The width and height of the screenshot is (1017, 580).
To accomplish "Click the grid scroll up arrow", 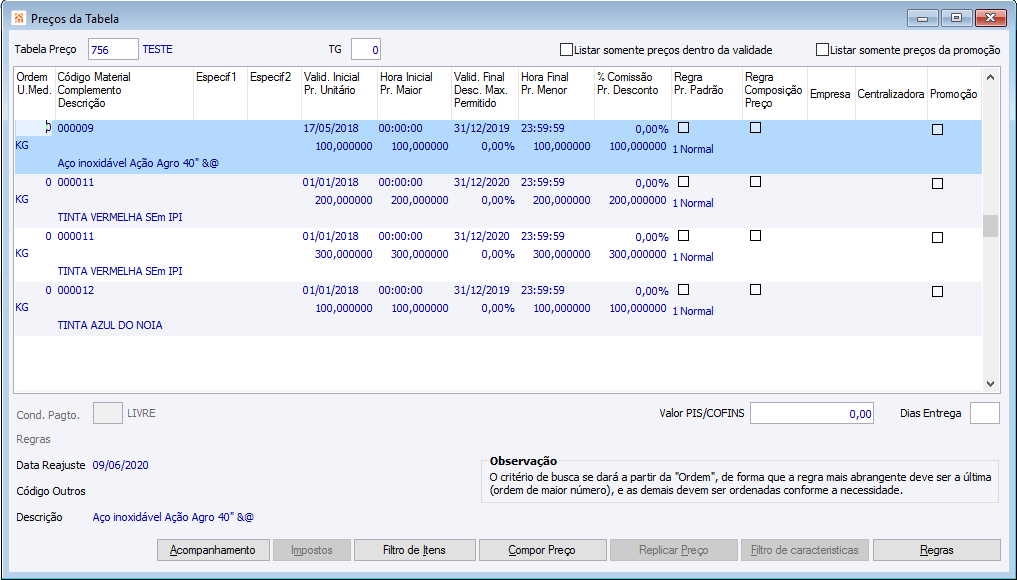I will [x=990, y=77].
